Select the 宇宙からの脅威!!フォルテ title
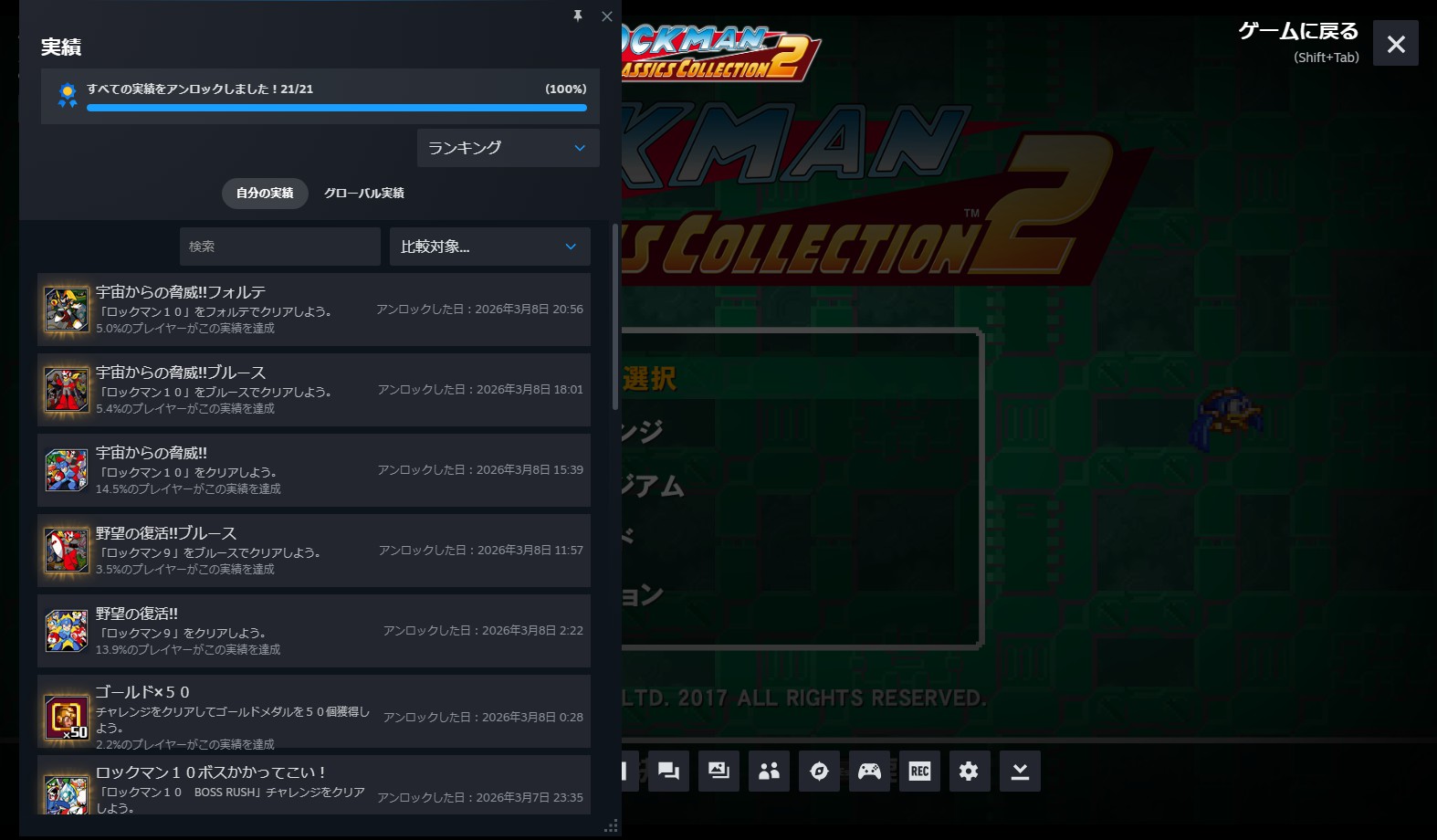This screenshot has width=1437, height=840. [x=181, y=292]
